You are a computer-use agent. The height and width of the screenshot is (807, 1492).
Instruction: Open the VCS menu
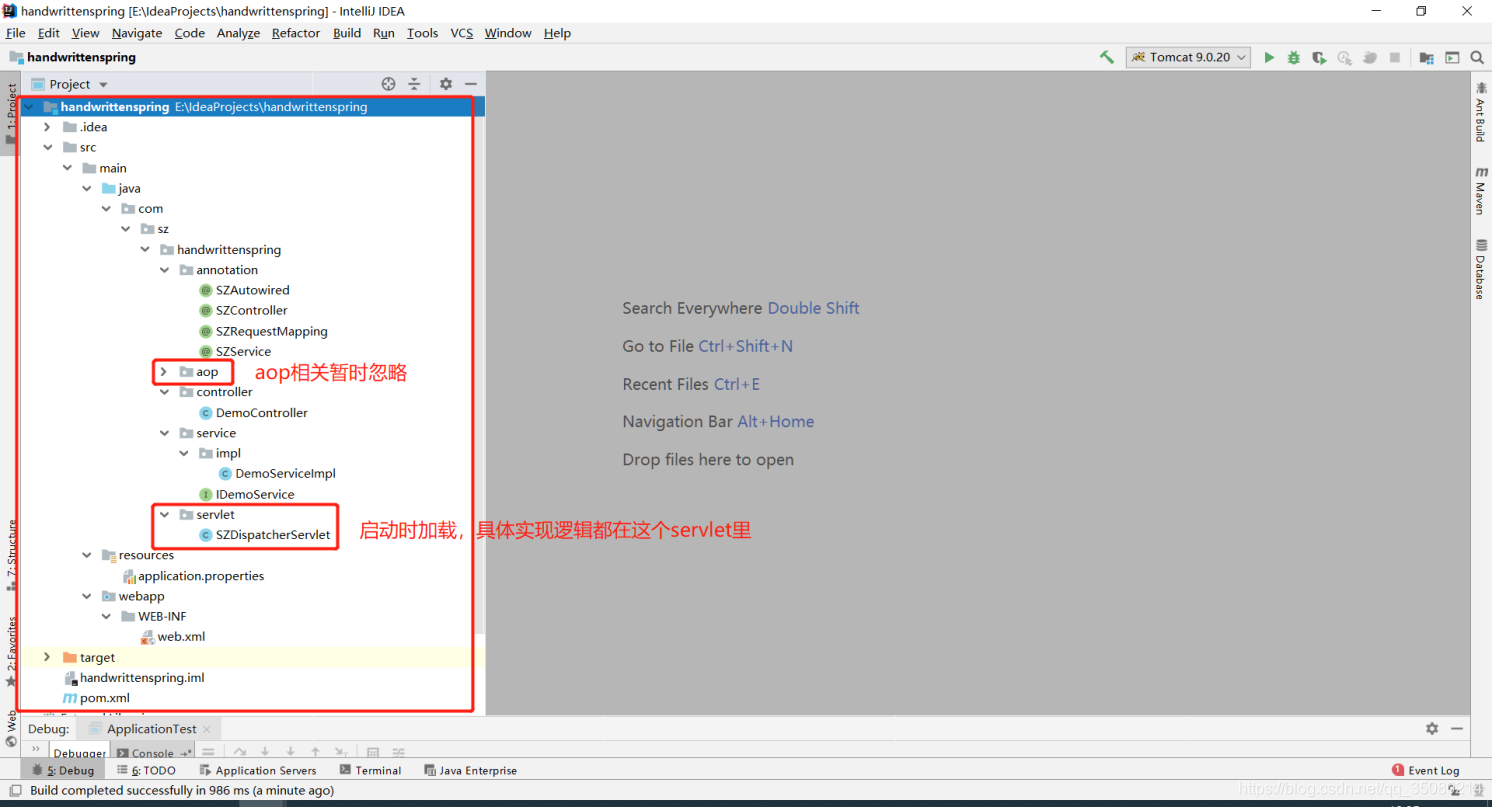click(461, 33)
